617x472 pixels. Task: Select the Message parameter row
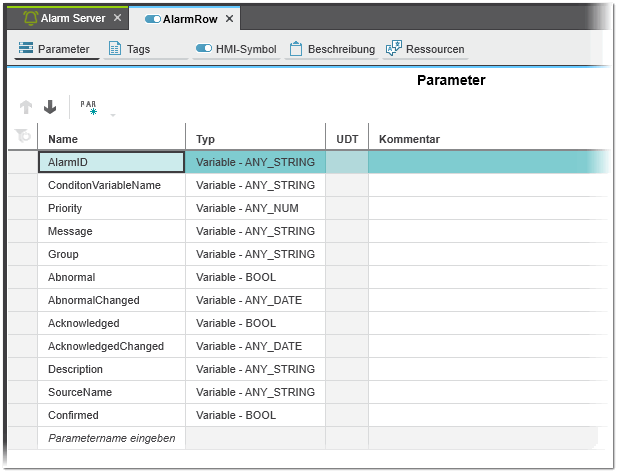tap(110, 231)
